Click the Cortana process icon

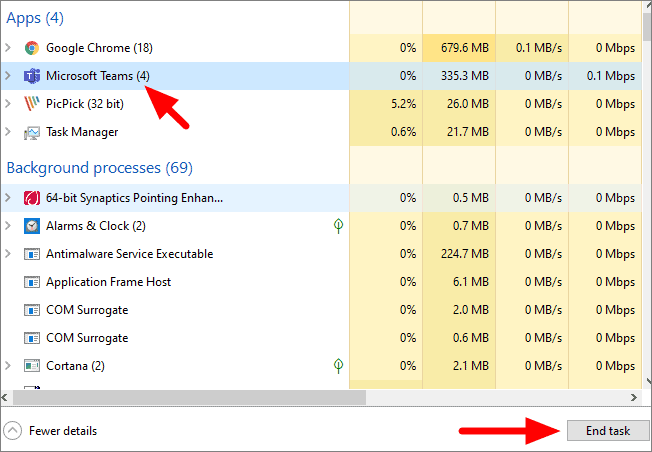click(x=32, y=366)
